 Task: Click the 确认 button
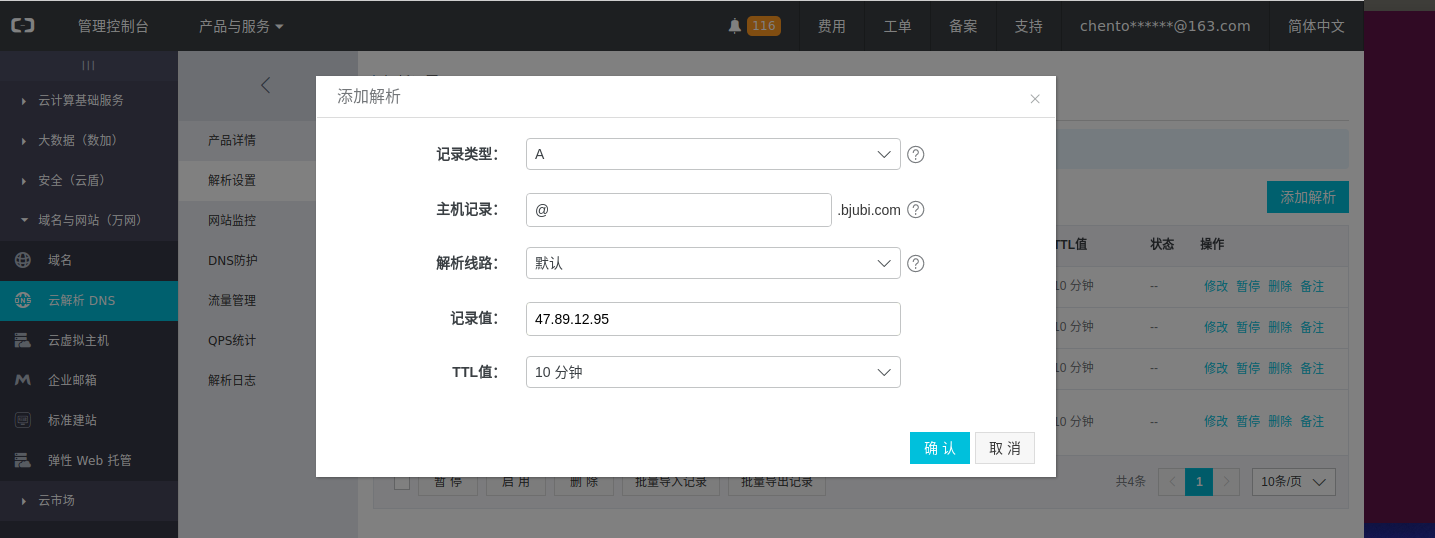[939, 448]
